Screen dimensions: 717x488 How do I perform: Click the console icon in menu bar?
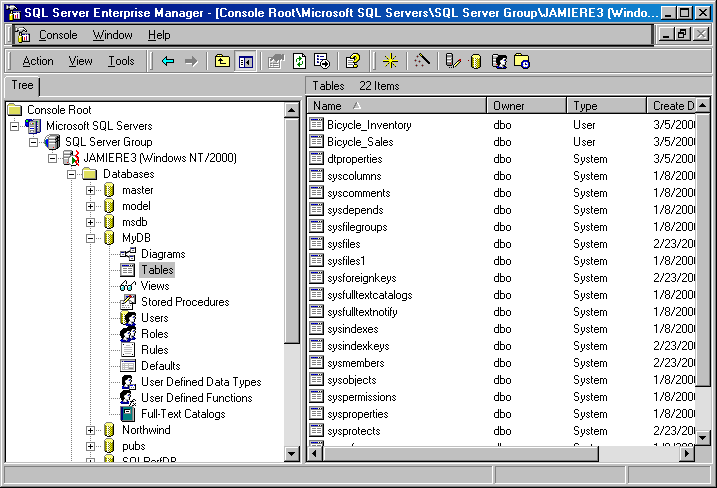[x=22, y=35]
